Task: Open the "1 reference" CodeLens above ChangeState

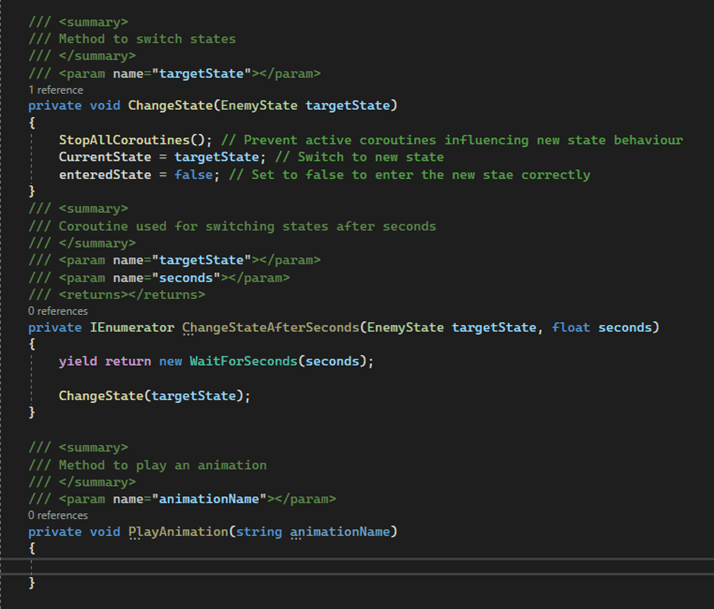Action: coord(58,90)
